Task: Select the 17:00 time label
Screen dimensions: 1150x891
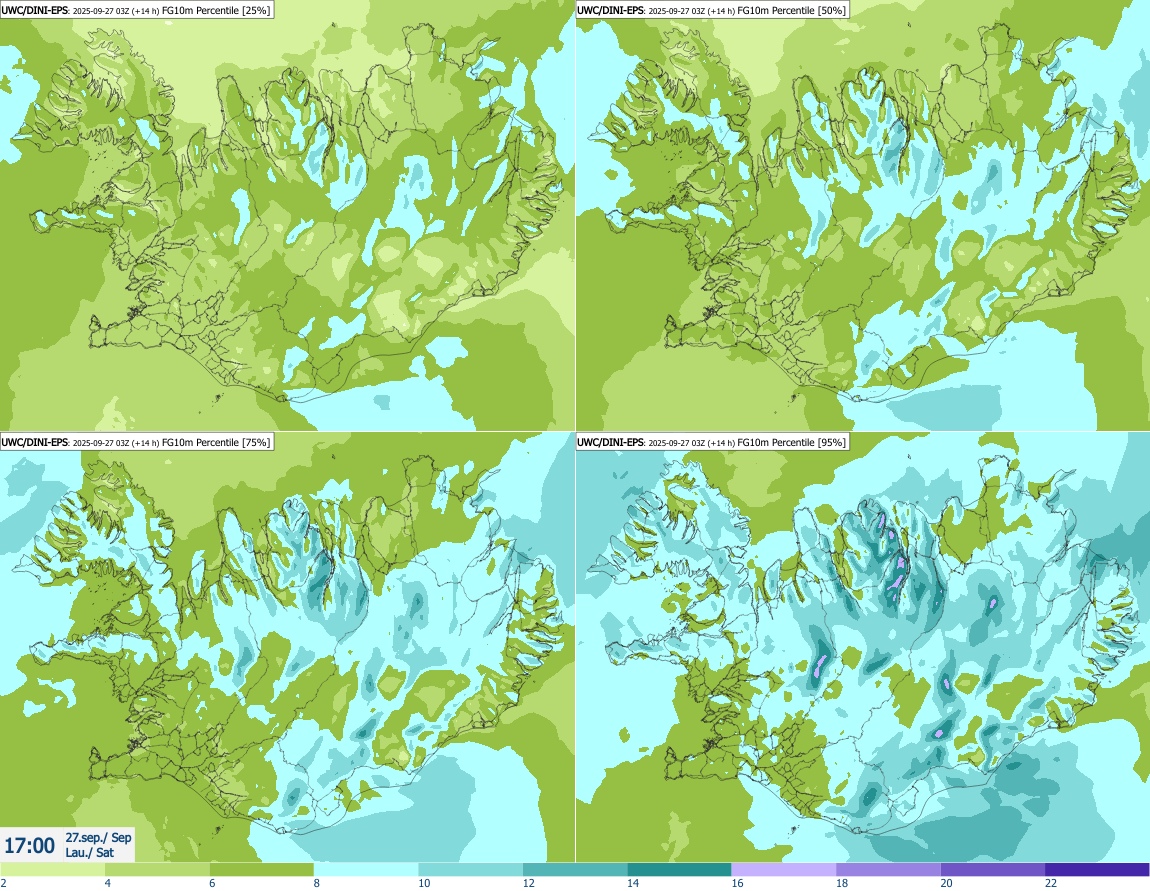Action: [x=29, y=846]
